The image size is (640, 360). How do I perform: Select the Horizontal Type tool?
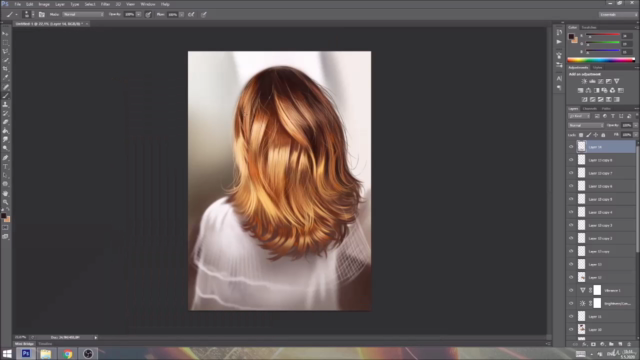5,167
